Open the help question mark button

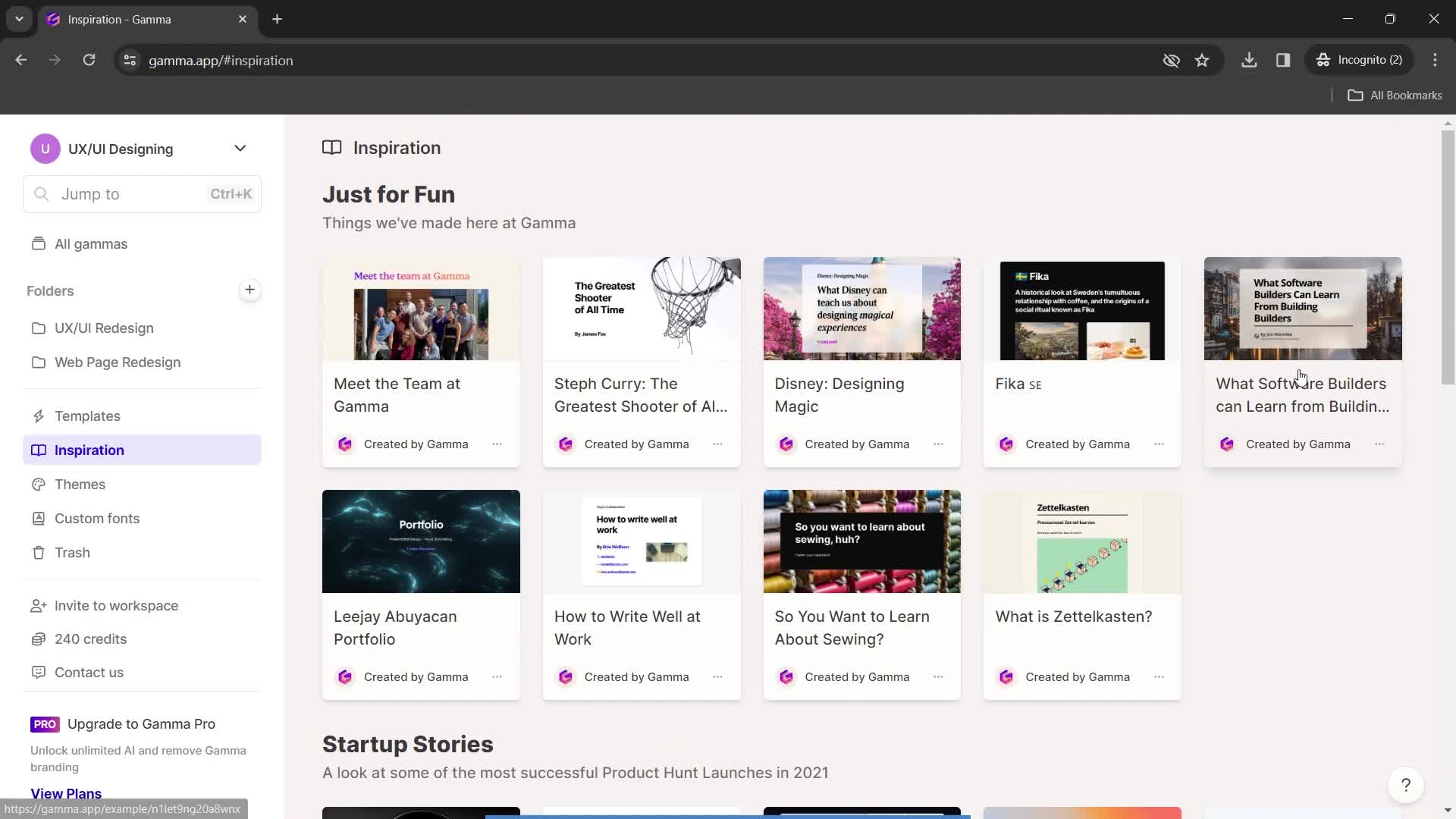[1405, 786]
